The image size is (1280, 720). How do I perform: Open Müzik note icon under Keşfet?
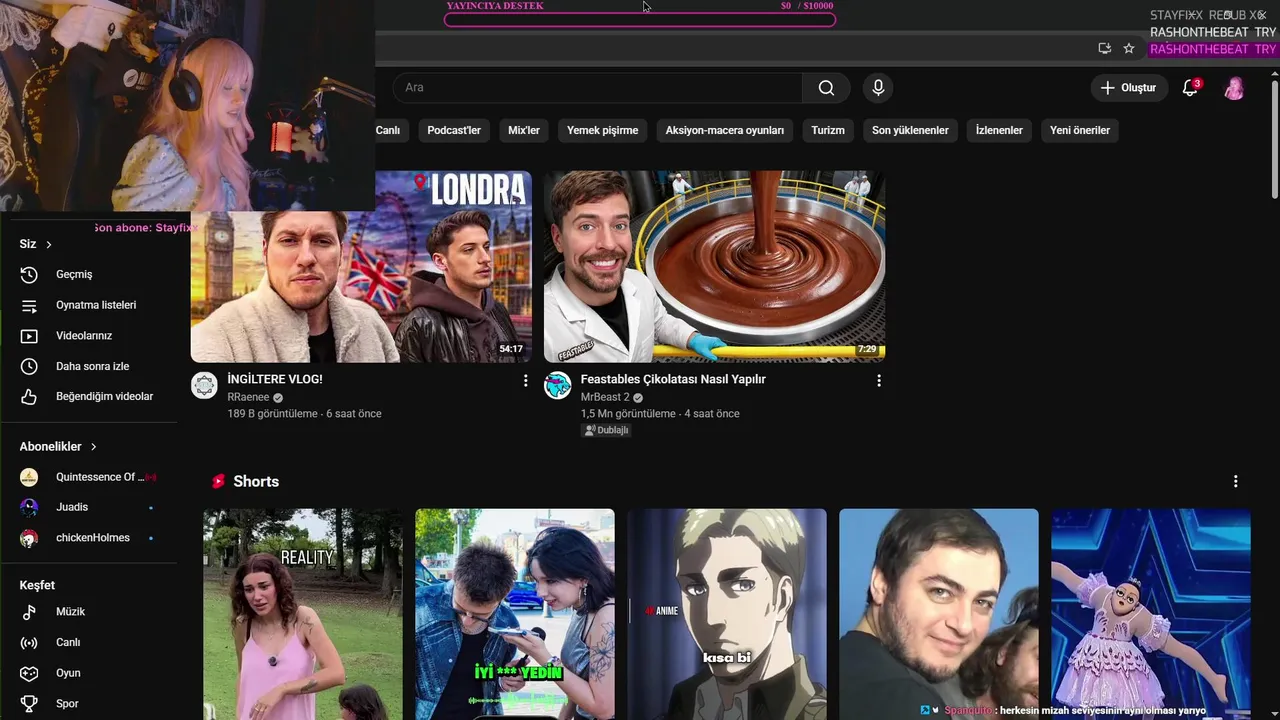pos(29,612)
